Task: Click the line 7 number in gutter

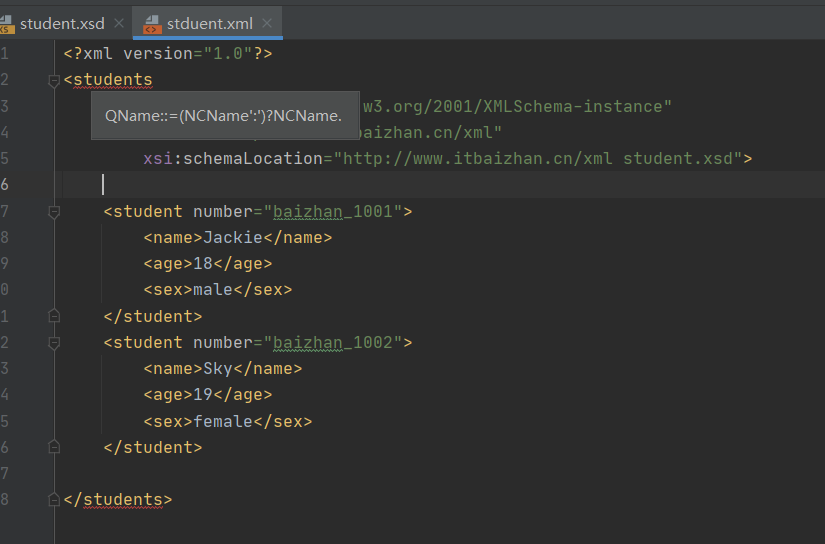Action: pyautogui.click(x=4, y=211)
